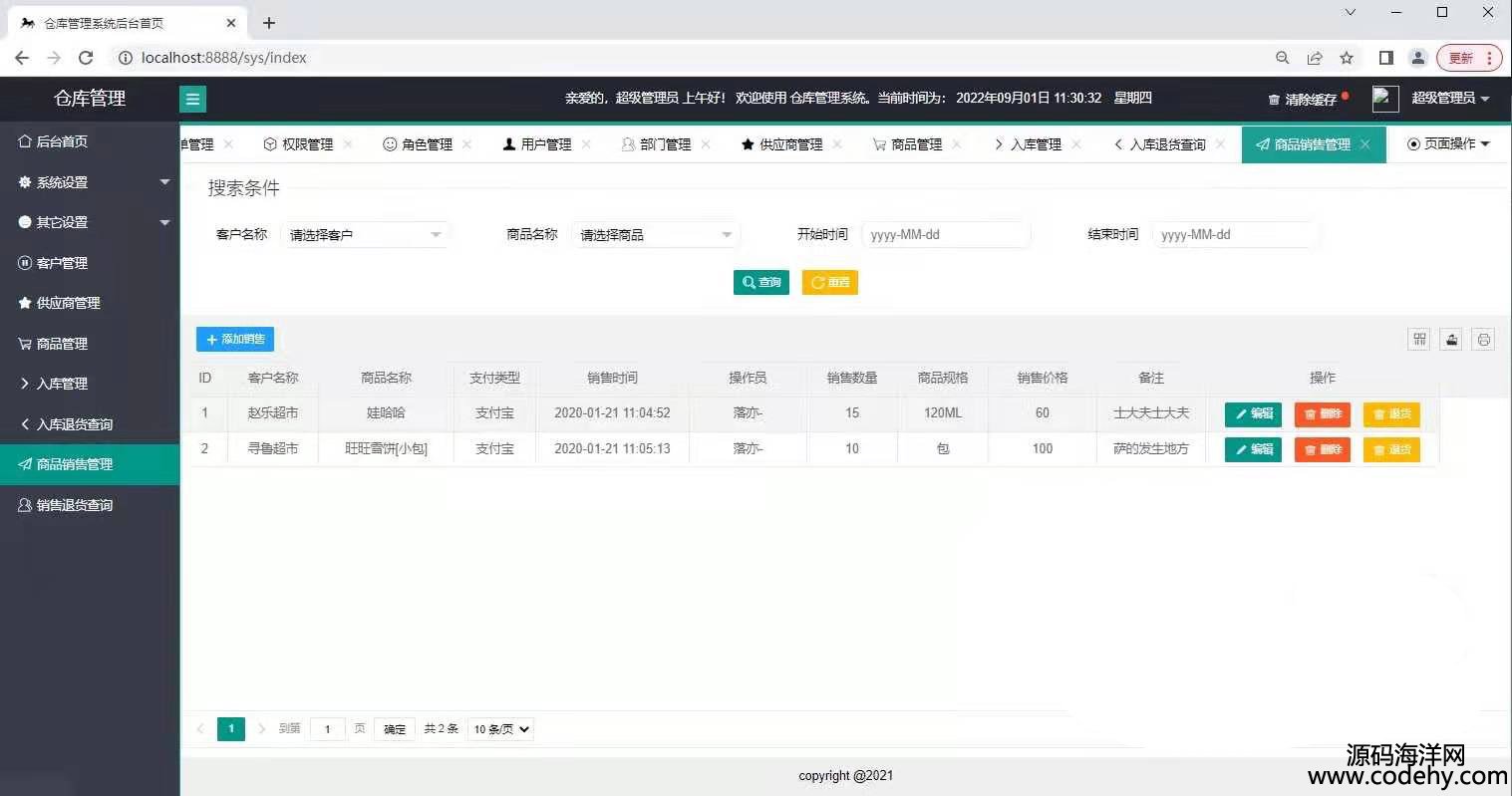Click the page number jump field
Image resolution: width=1512 pixels, height=796 pixels.
point(328,729)
